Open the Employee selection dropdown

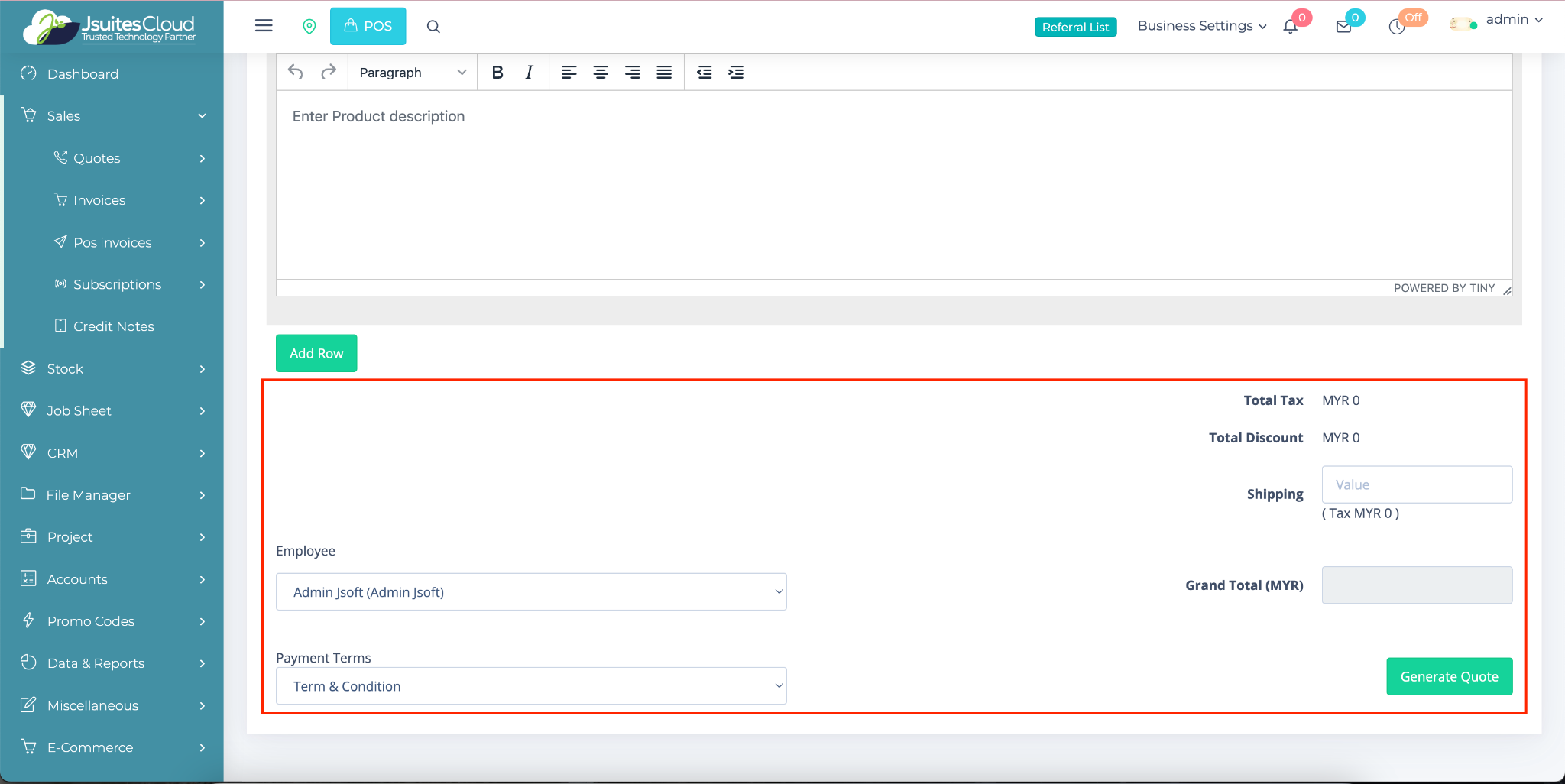tap(531, 592)
